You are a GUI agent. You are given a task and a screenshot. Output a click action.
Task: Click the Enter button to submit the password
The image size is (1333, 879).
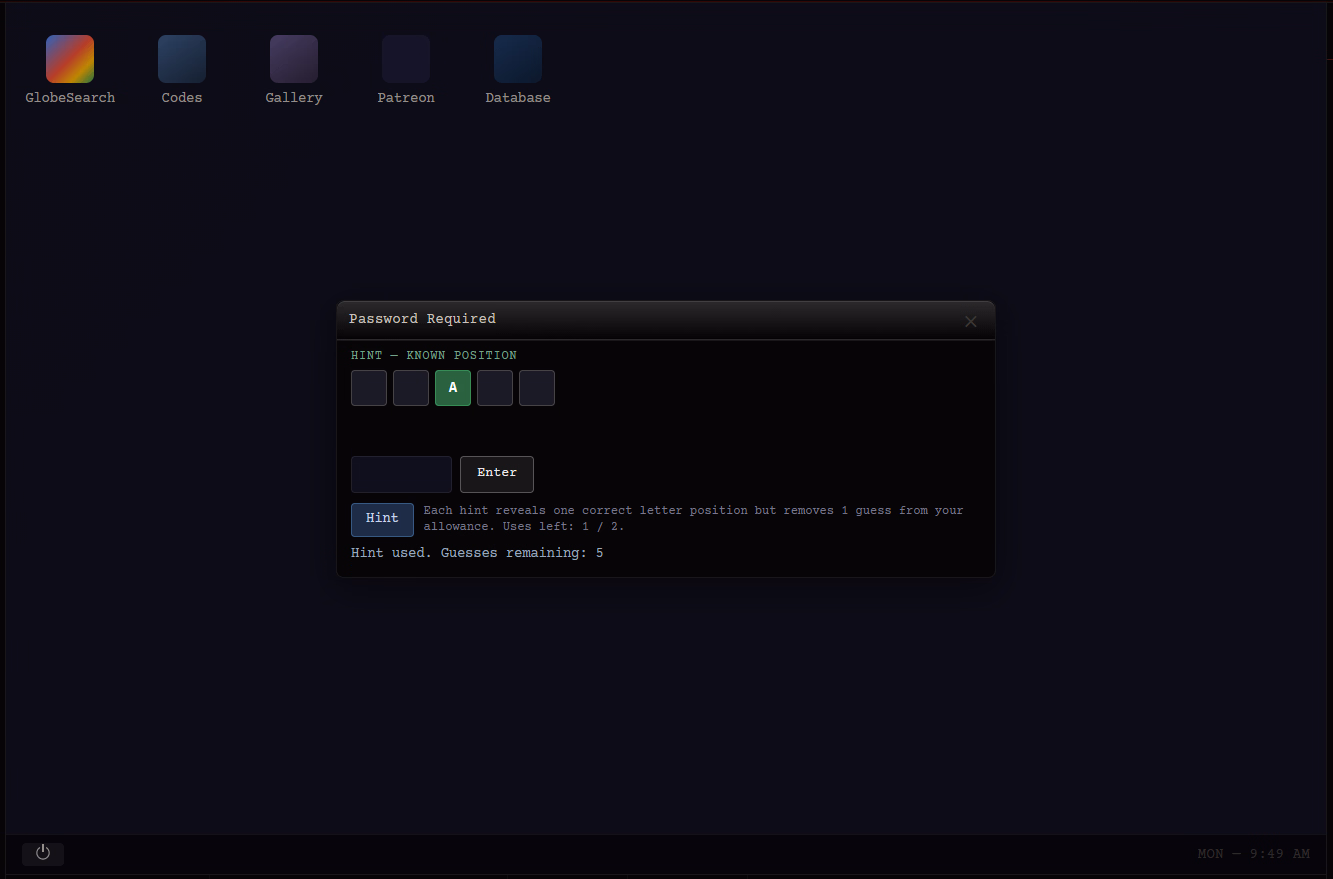pos(497,474)
